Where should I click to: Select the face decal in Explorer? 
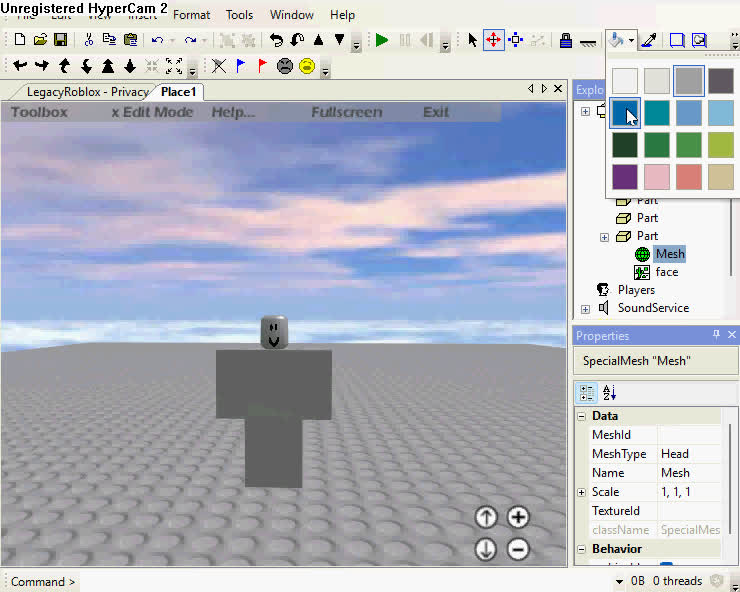point(666,272)
